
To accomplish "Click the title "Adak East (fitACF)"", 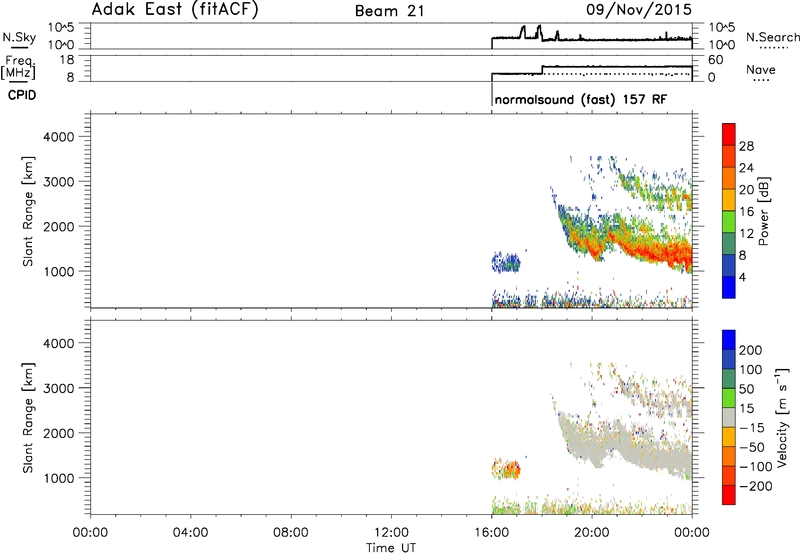I will pos(175,10).
